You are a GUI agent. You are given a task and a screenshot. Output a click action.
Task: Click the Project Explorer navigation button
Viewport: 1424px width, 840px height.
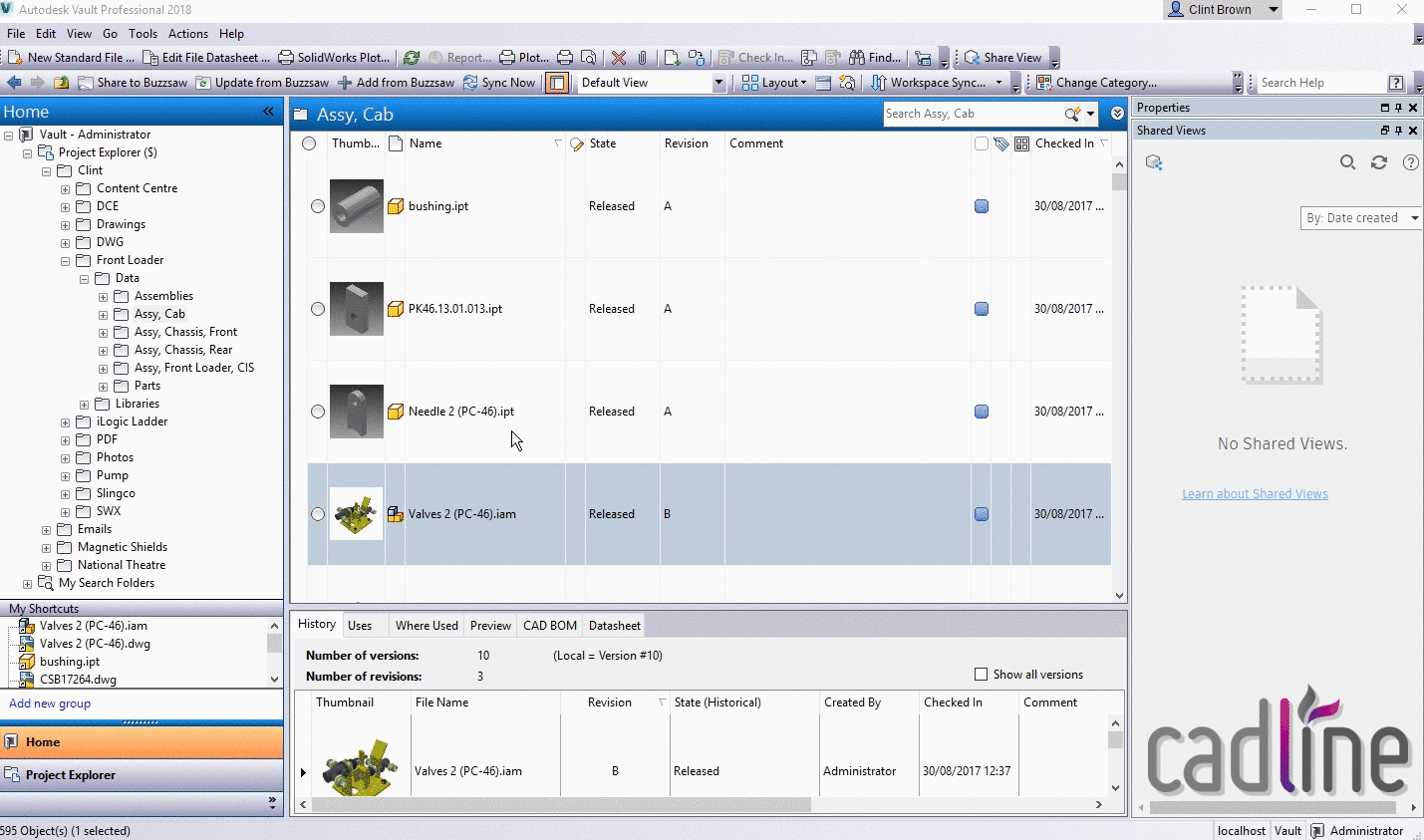(x=142, y=775)
